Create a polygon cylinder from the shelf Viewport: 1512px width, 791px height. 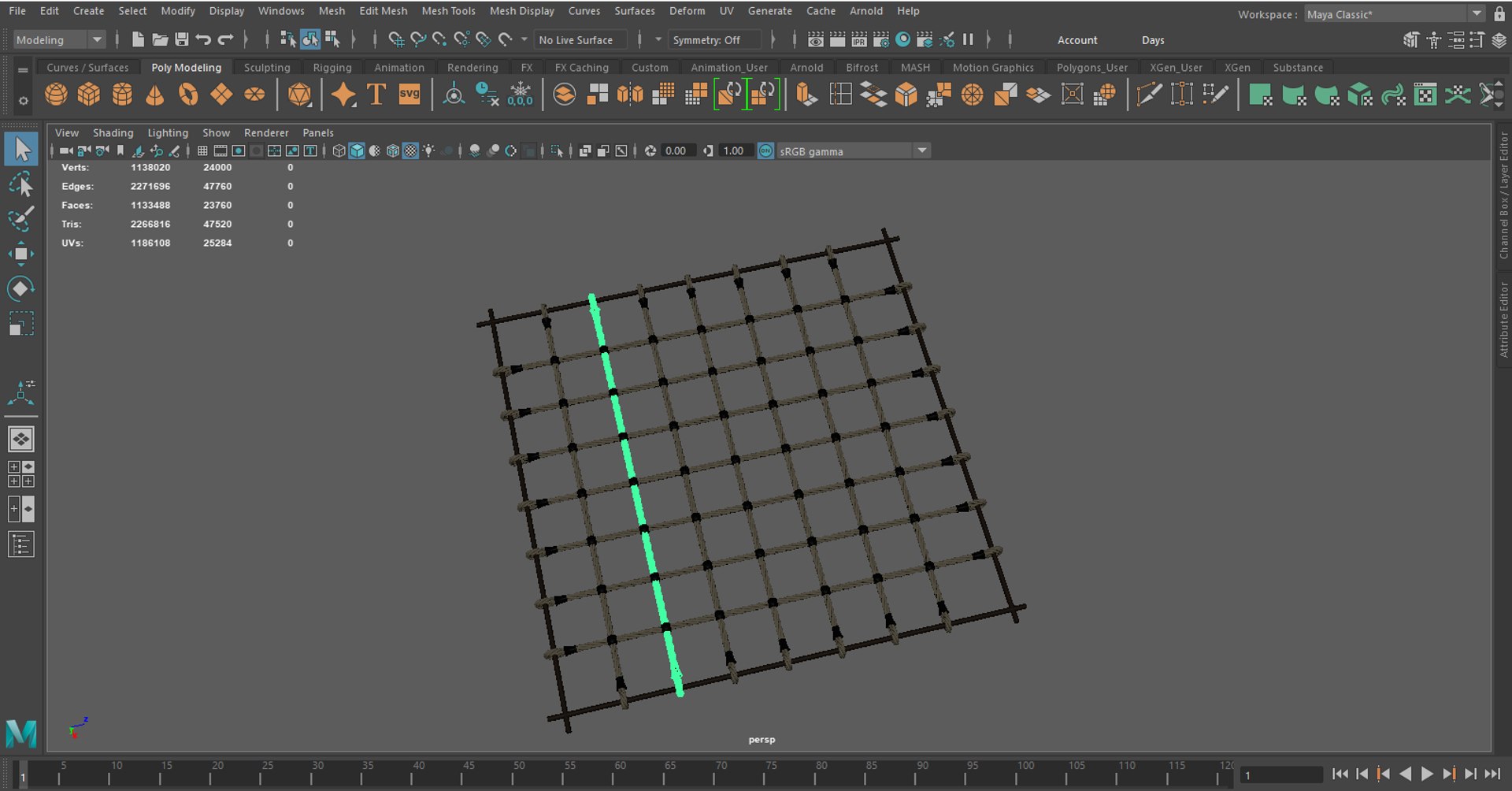122,95
